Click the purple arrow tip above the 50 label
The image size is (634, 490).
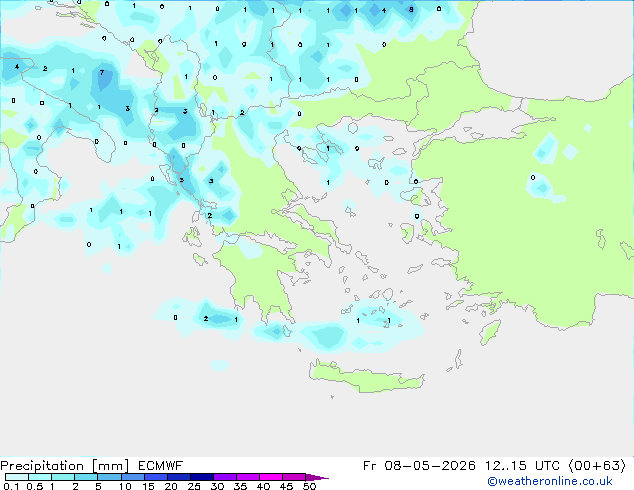(317, 477)
